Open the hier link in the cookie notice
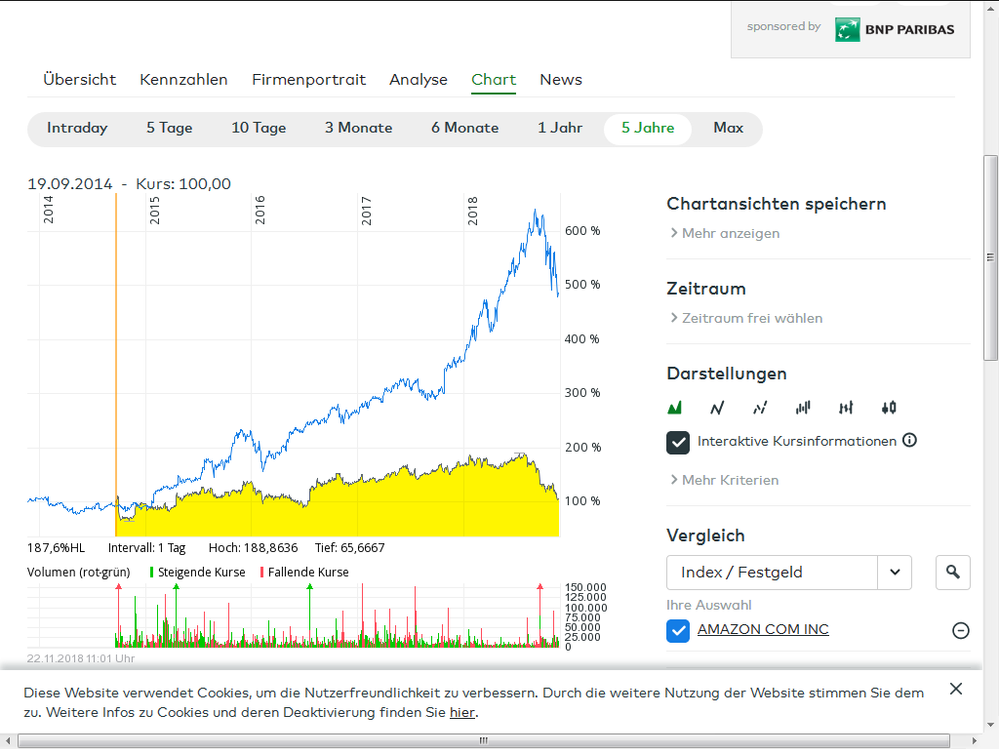Image resolution: width=999 pixels, height=749 pixels. (462, 712)
